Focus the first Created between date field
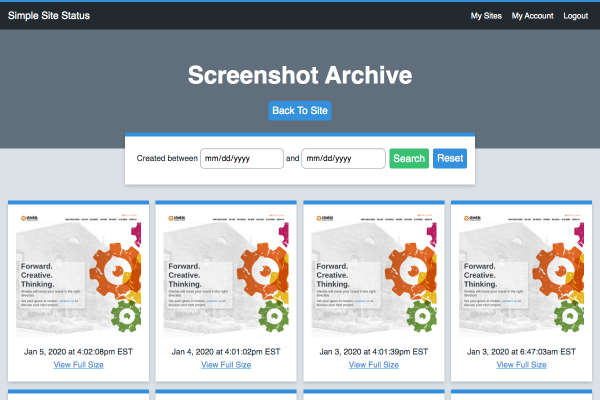 pyautogui.click(x=242, y=158)
